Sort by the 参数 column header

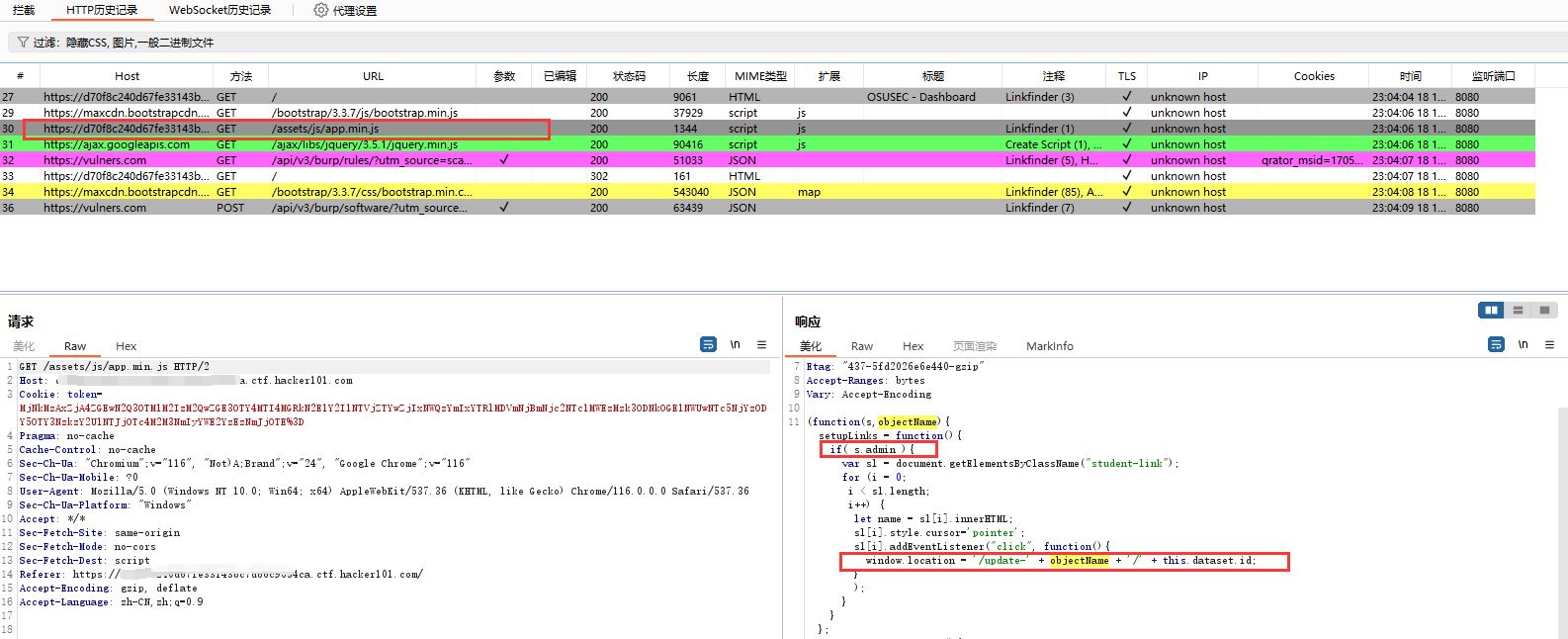tap(504, 76)
